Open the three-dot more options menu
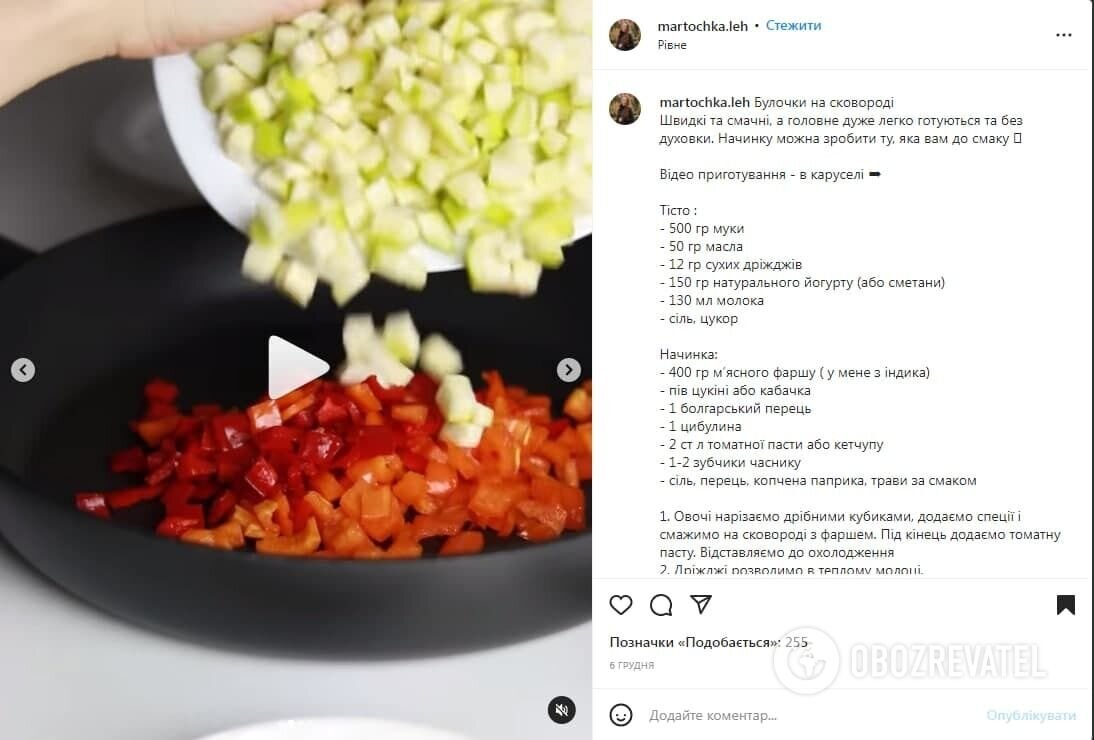Viewport: 1094px width, 740px height. pos(1063,35)
